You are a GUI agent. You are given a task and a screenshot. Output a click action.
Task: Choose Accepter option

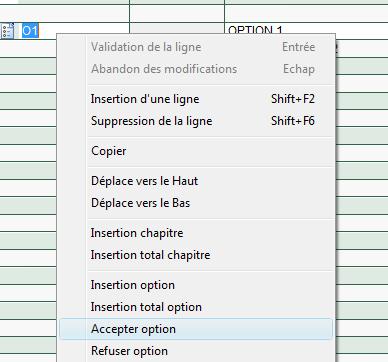pos(196,329)
